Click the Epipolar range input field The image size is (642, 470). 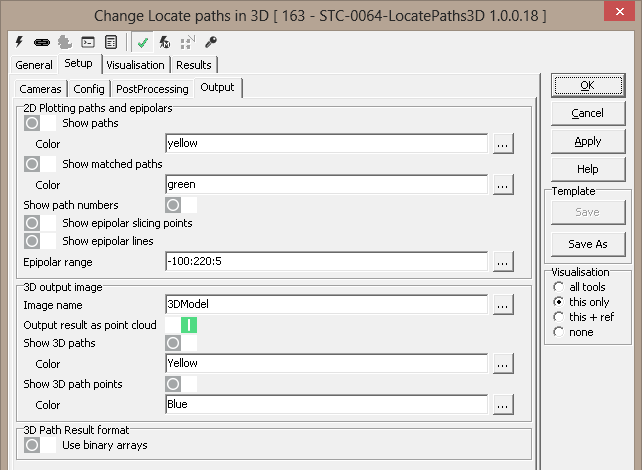[326, 262]
